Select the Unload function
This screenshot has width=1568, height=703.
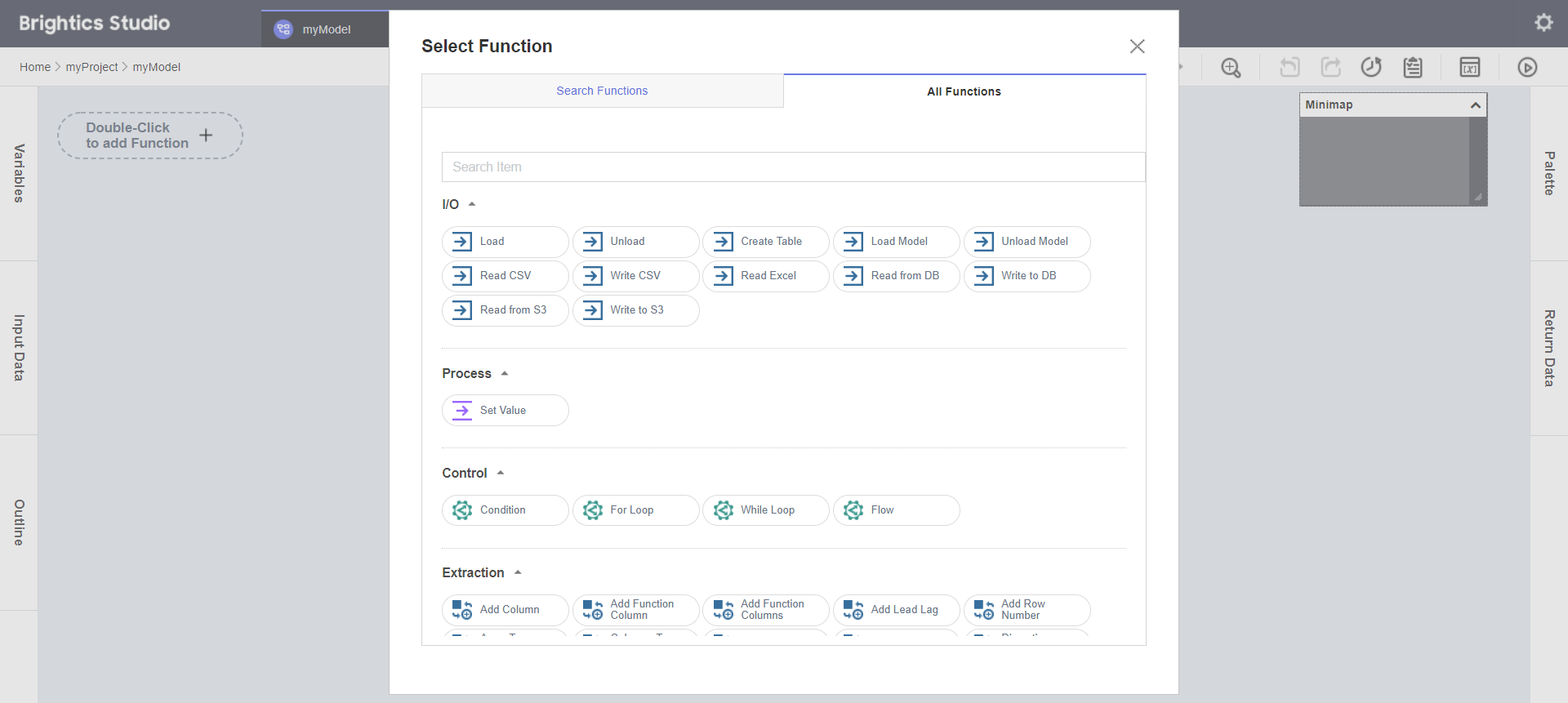pos(635,242)
